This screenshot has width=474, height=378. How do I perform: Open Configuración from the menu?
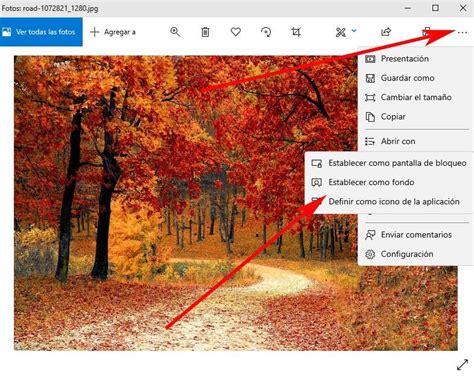point(415,254)
